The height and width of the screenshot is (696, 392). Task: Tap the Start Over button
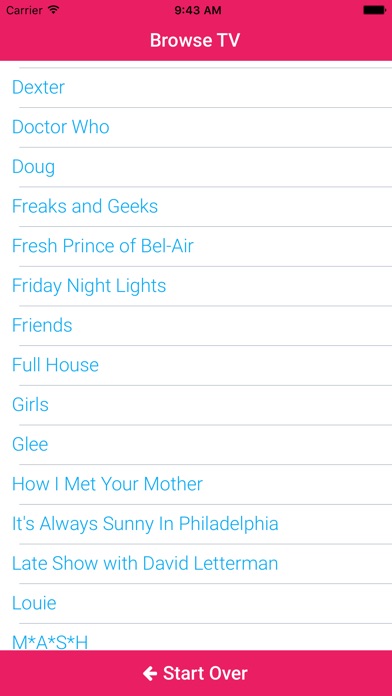(x=196, y=673)
